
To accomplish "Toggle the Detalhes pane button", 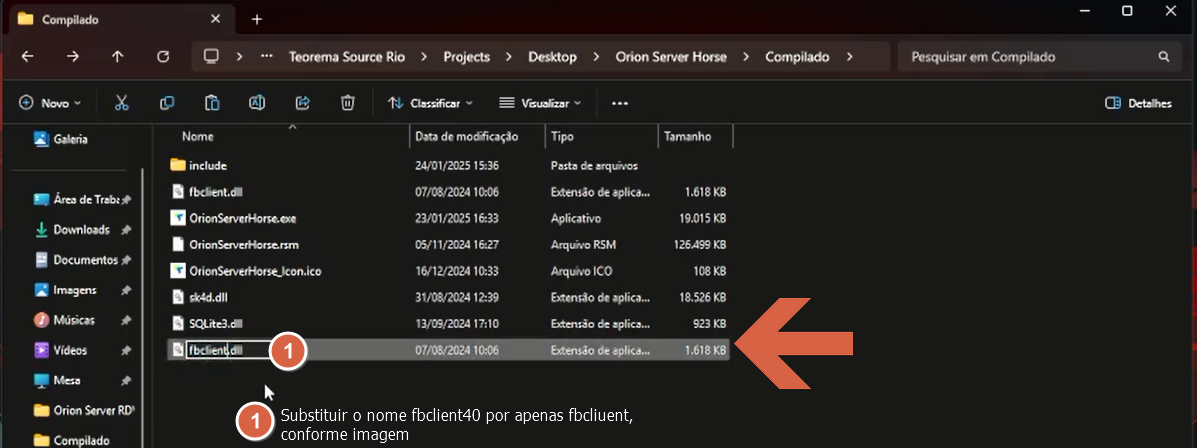I will (1138, 103).
